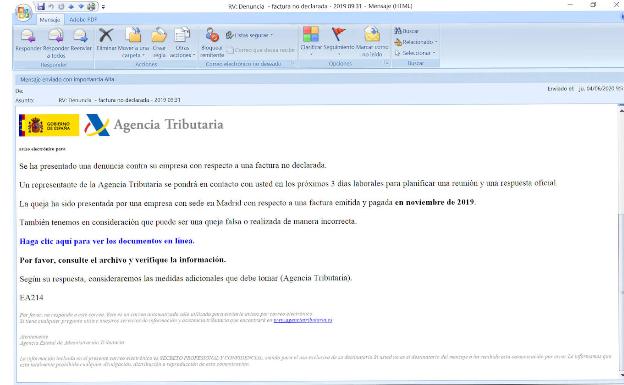Screen dimensions: 624x385
Task: Click the Correo que desea recibir option
Action: pos(260,50)
